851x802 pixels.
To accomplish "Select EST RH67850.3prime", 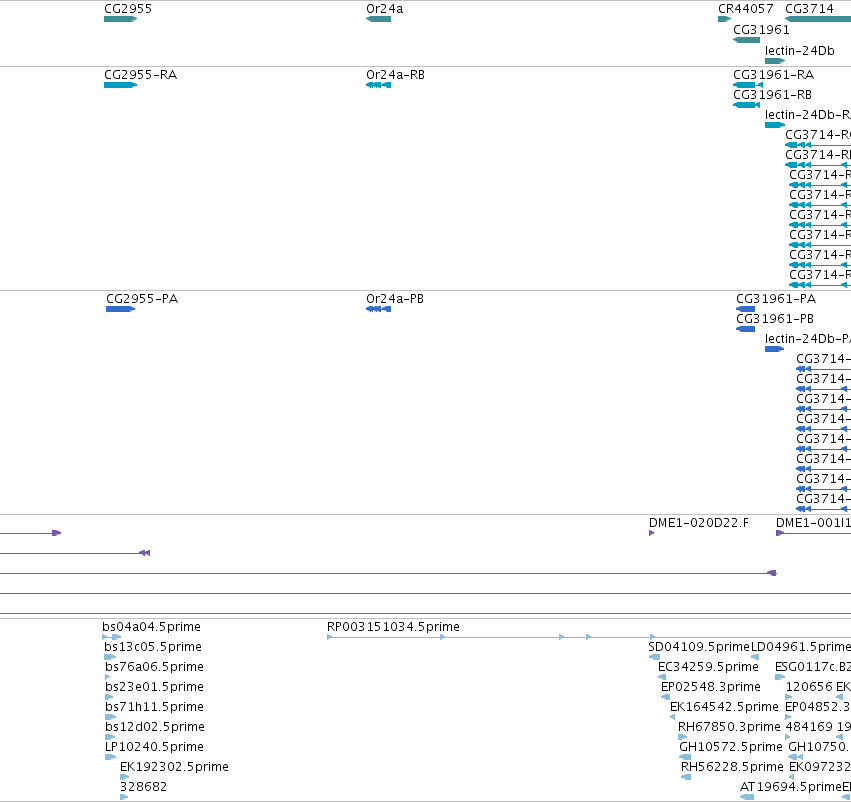I will [x=729, y=727].
